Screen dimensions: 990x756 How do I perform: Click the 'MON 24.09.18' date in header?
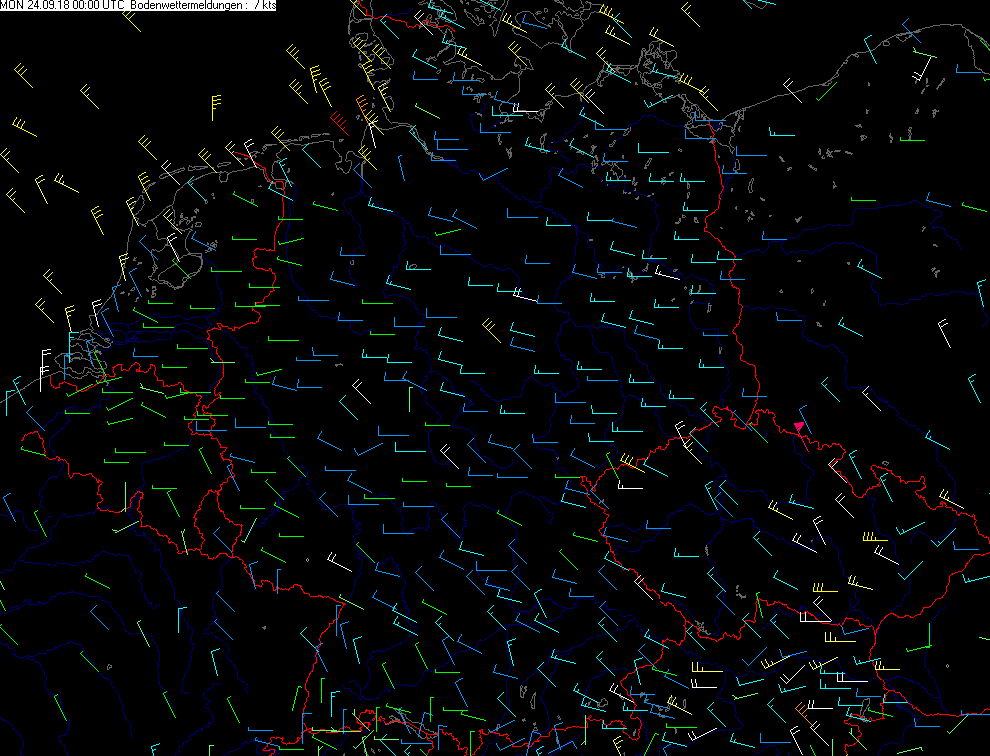coord(31,6)
